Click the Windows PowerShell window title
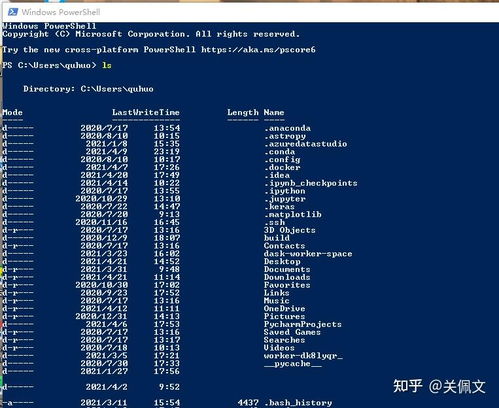Screen dimensions: 499x408 click(x=61, y=12)
